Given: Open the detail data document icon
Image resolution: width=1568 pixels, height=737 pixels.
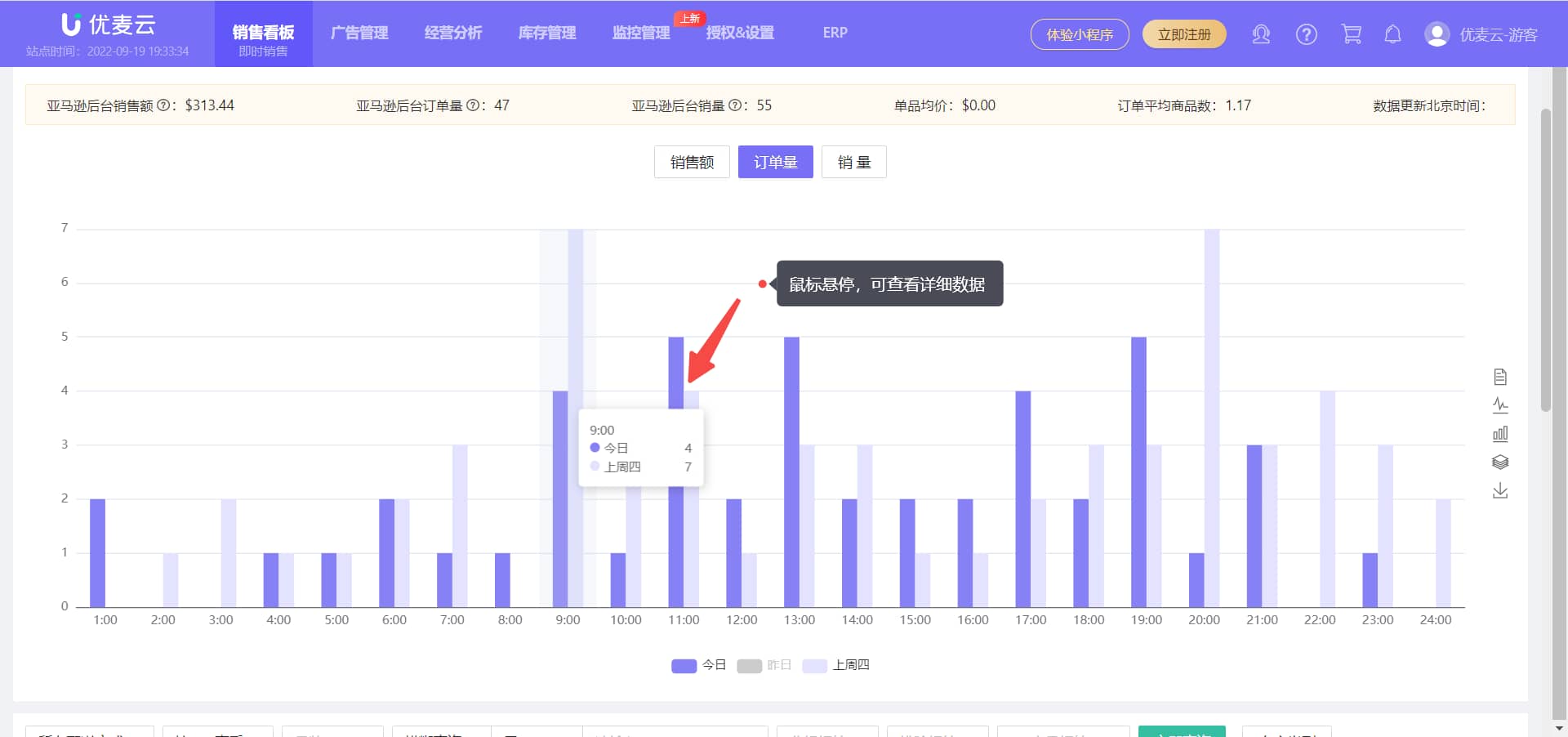Looking at the screenshot, I should (1500, 377).
